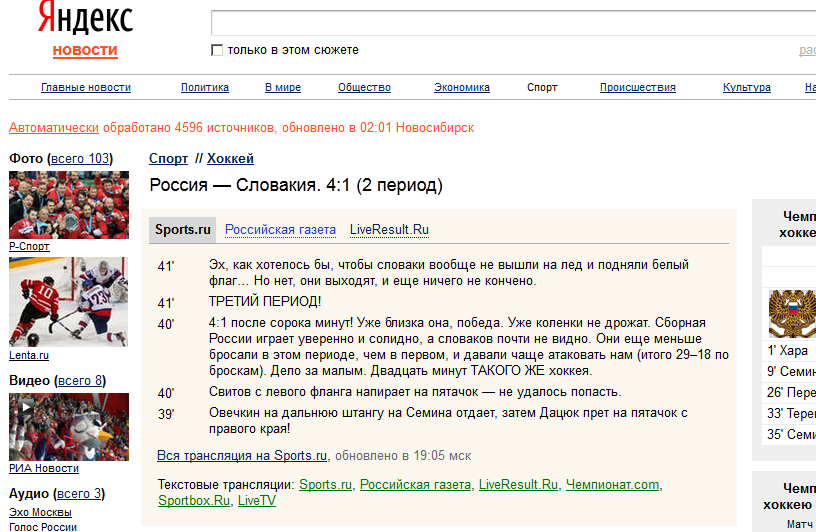Screen dimensions: 816x532
Task: Click the Автоматически link
Action: pyautogui.click(x=54, y=128)
